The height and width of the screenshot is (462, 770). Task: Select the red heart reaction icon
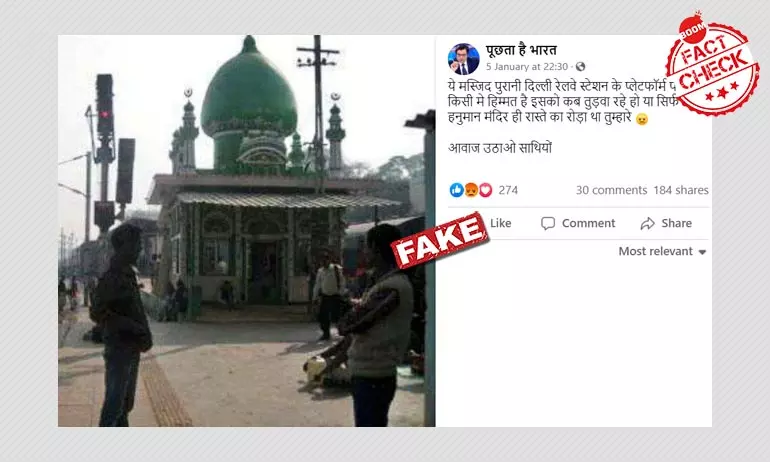pos(485,190)
